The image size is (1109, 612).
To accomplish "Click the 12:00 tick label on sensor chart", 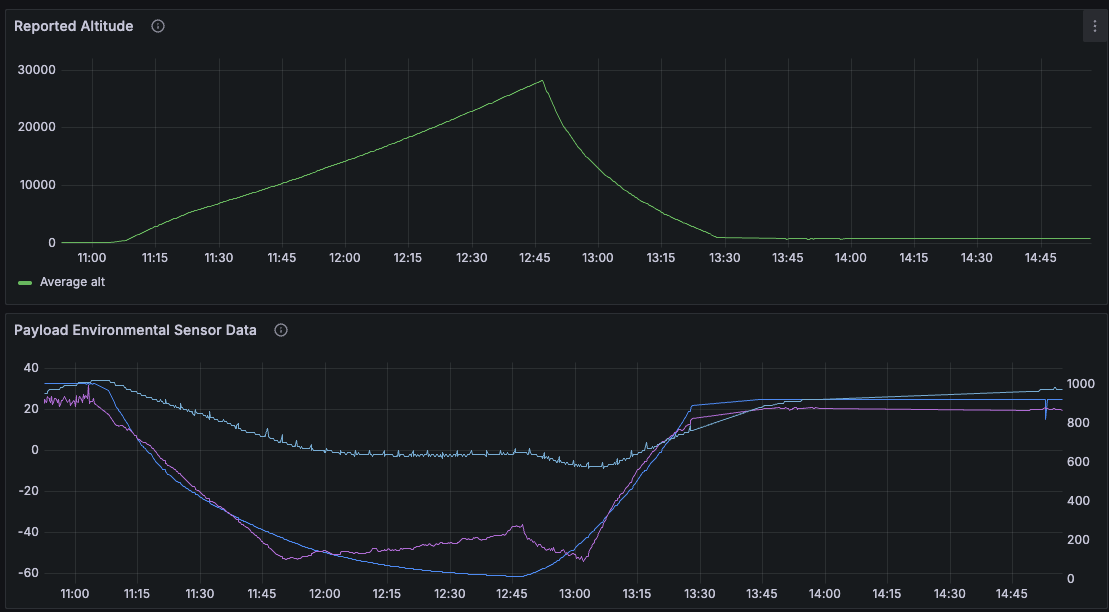I will pyautogui.click(x=324, y=594).
